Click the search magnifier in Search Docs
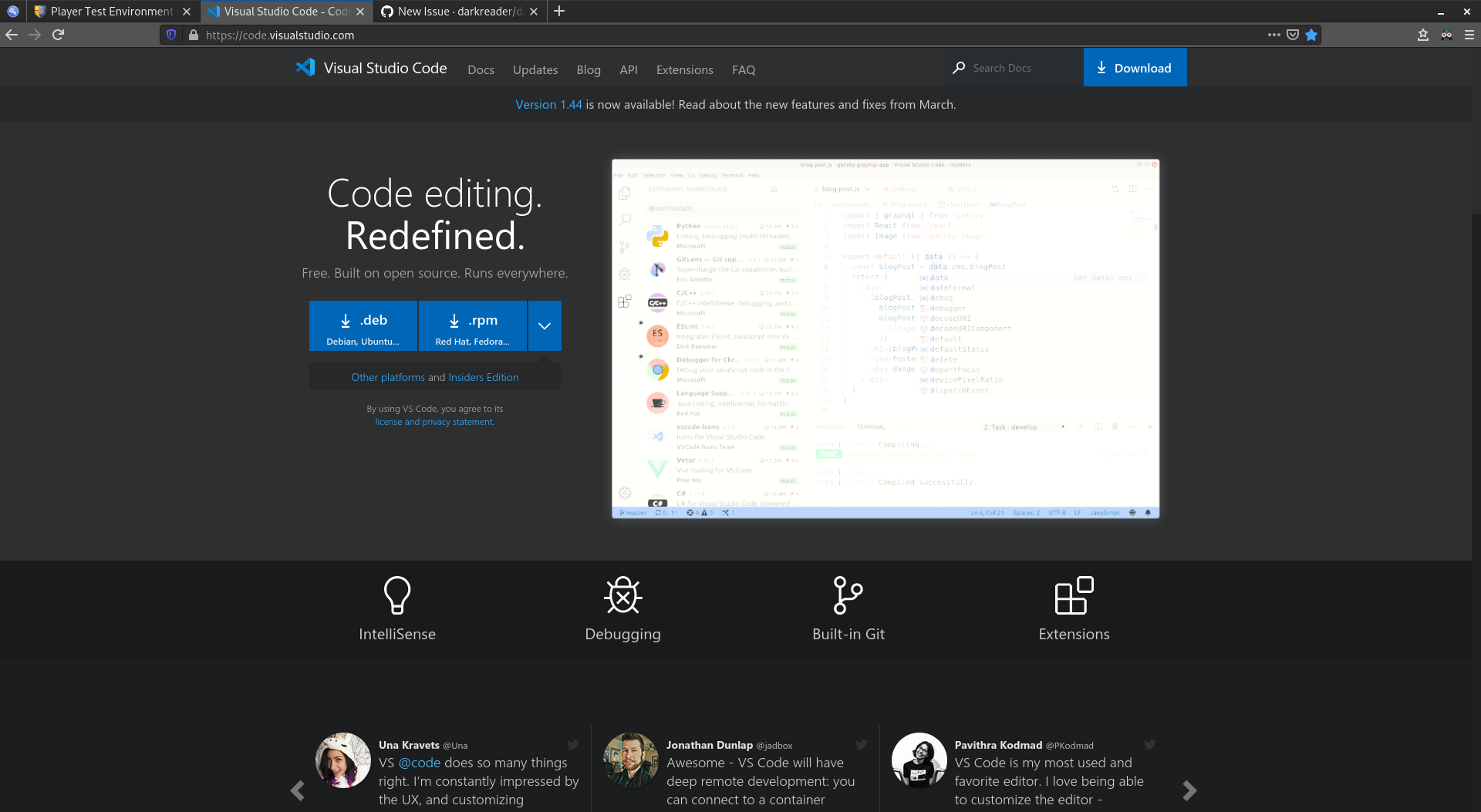1481x812 pixels. tap(958, 68)
